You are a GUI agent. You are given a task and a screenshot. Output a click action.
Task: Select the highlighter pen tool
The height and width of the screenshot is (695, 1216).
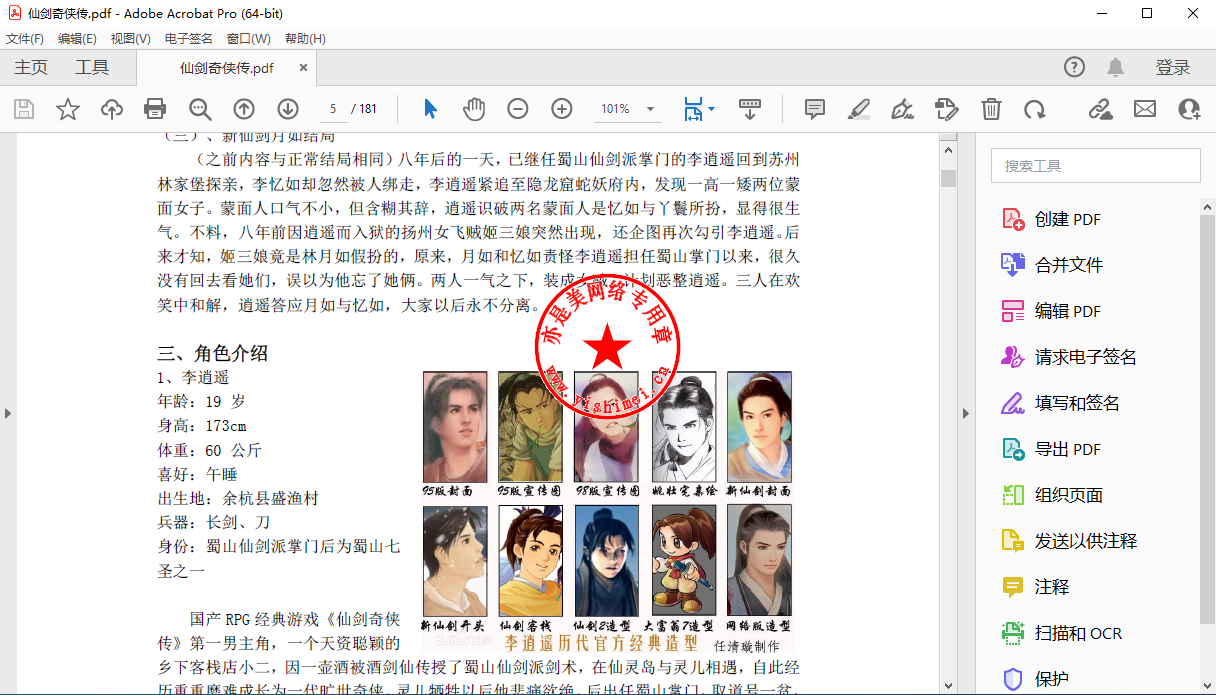859,109
